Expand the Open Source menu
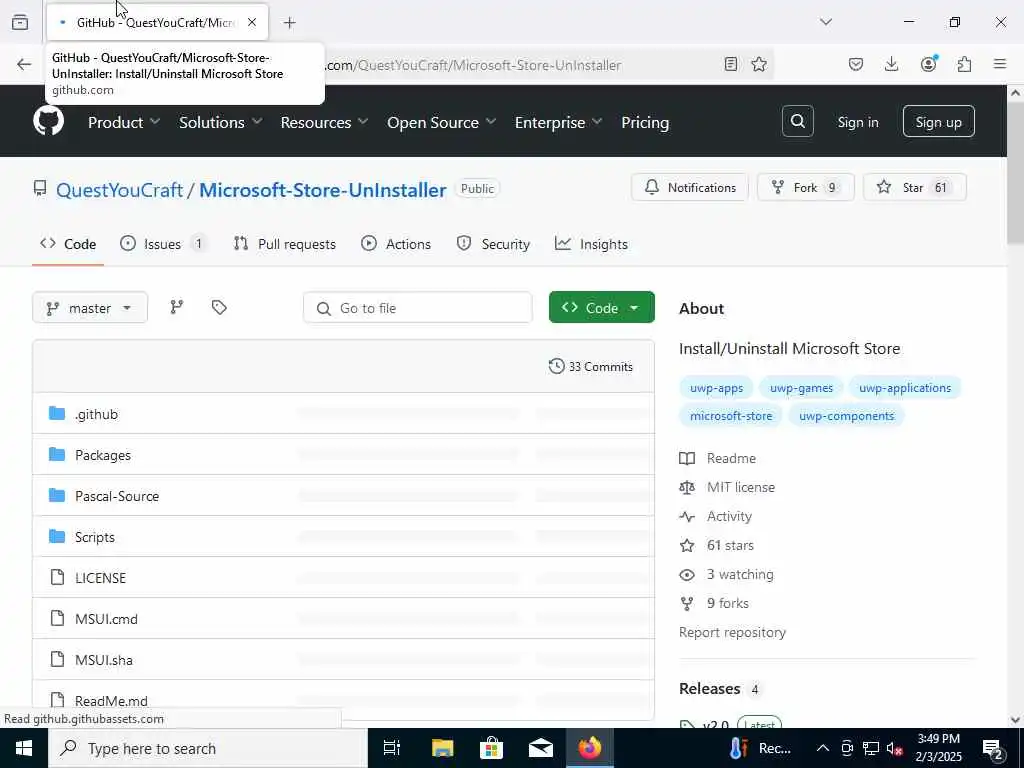Image resolution: width=1024 pixels, height=768 pixels. (441, 122)
